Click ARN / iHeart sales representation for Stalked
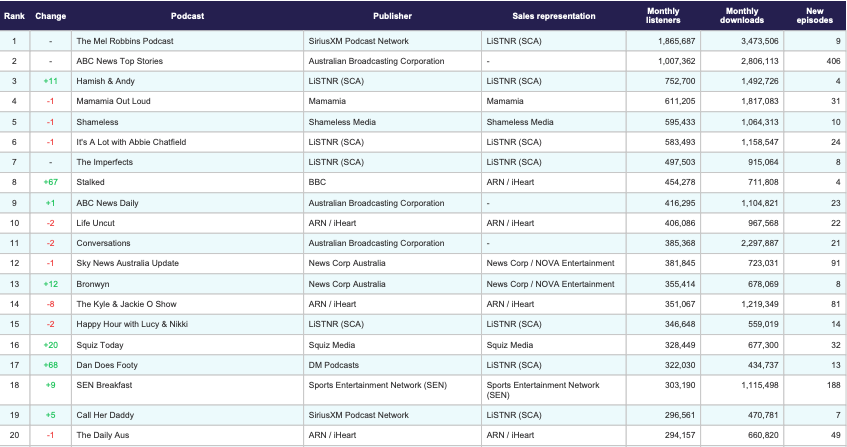 510,182
